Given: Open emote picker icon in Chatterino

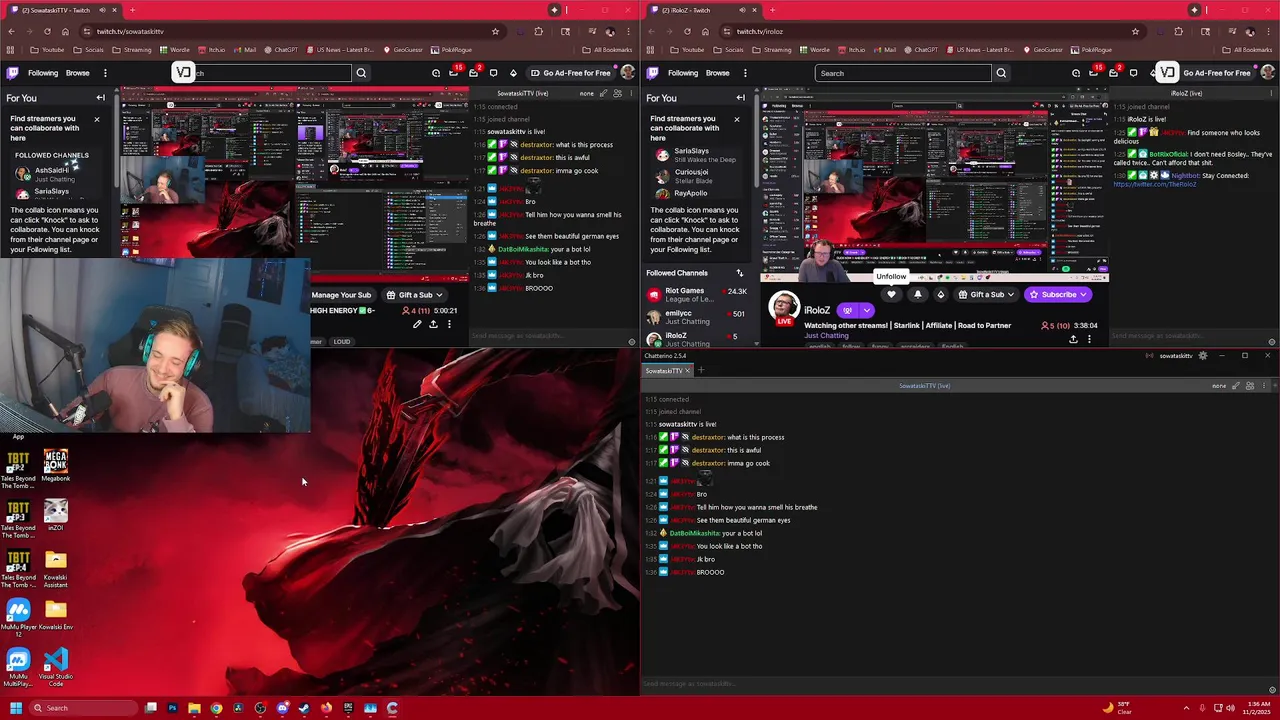Looking at the screenshot, I should pyautogui.click(x=1272, y=689).
